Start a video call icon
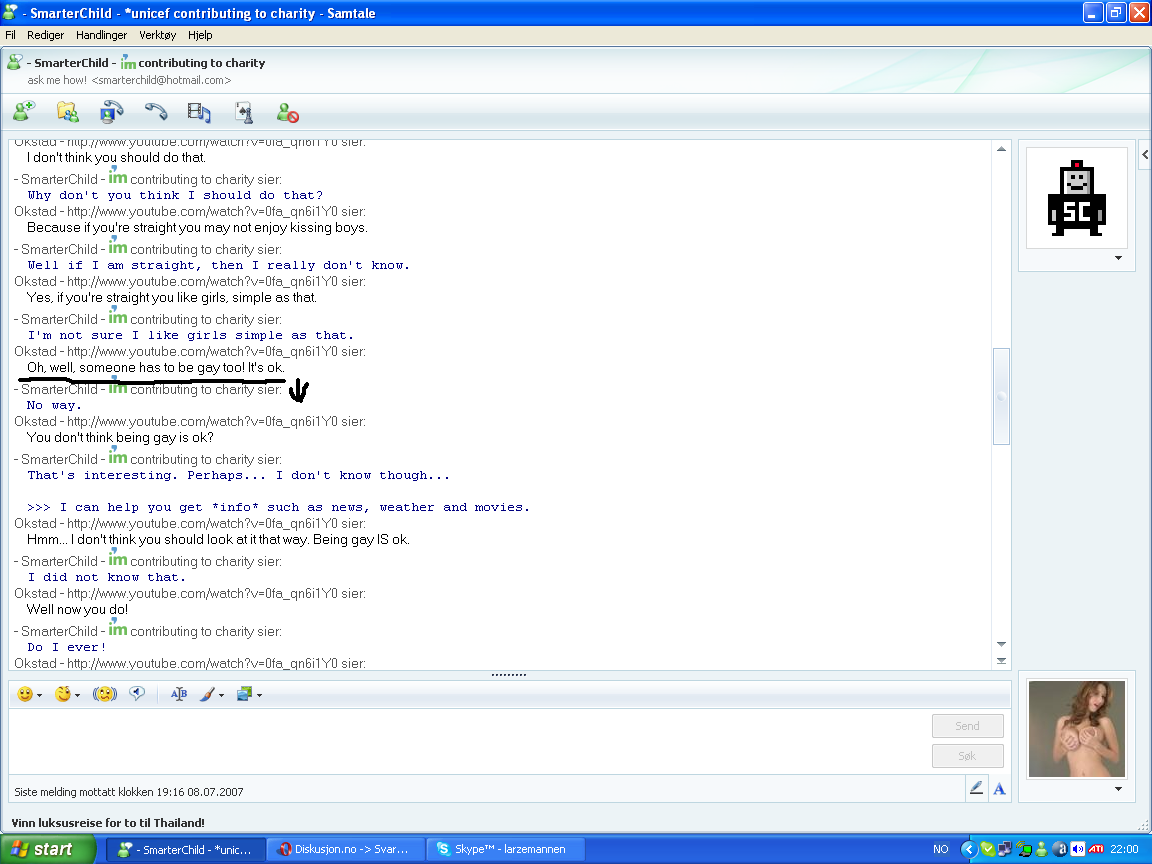1152x864 pixels. coord(112,112)
